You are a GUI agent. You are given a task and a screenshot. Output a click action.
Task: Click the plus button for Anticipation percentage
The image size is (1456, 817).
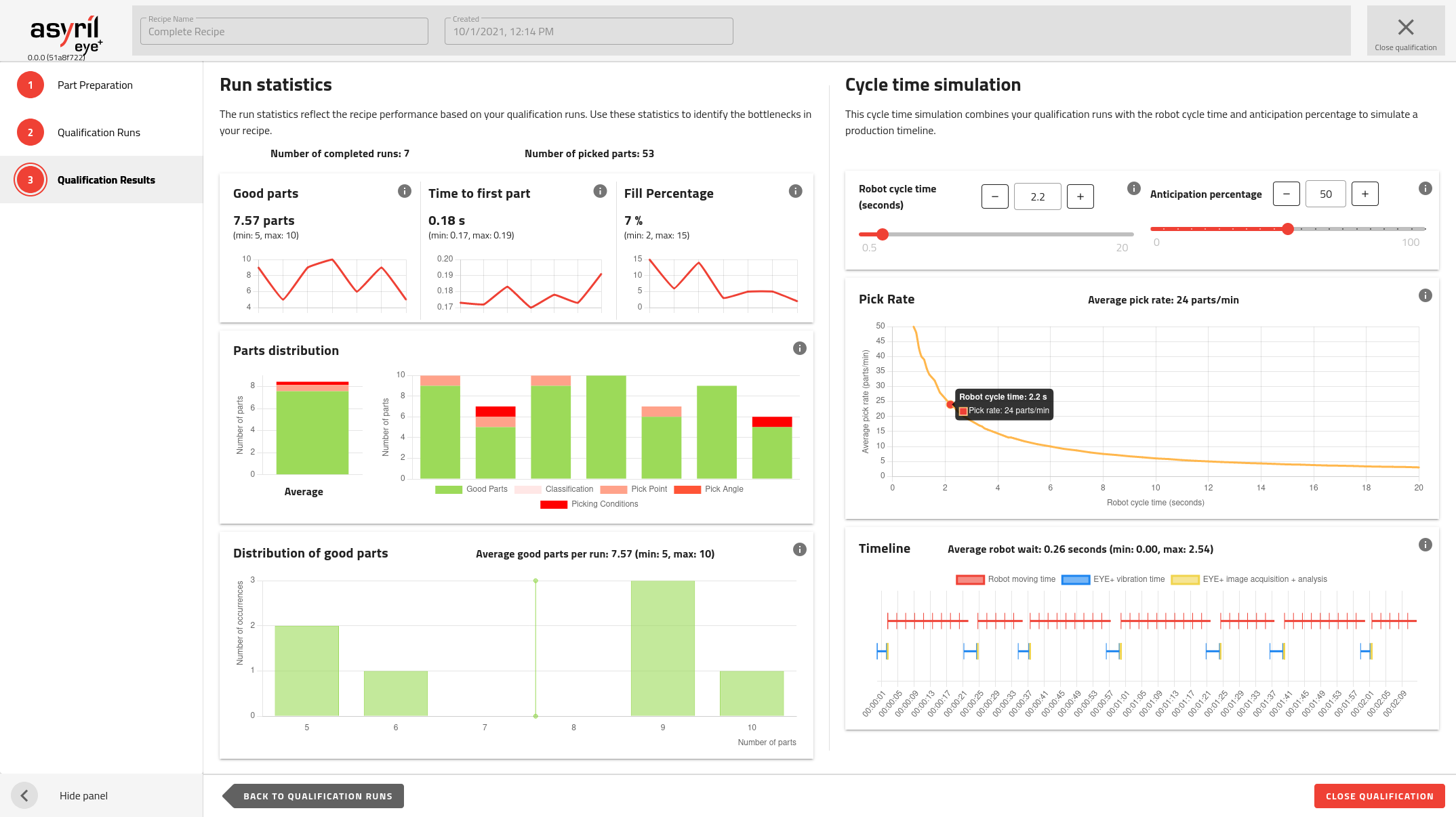coord(1365,194)
